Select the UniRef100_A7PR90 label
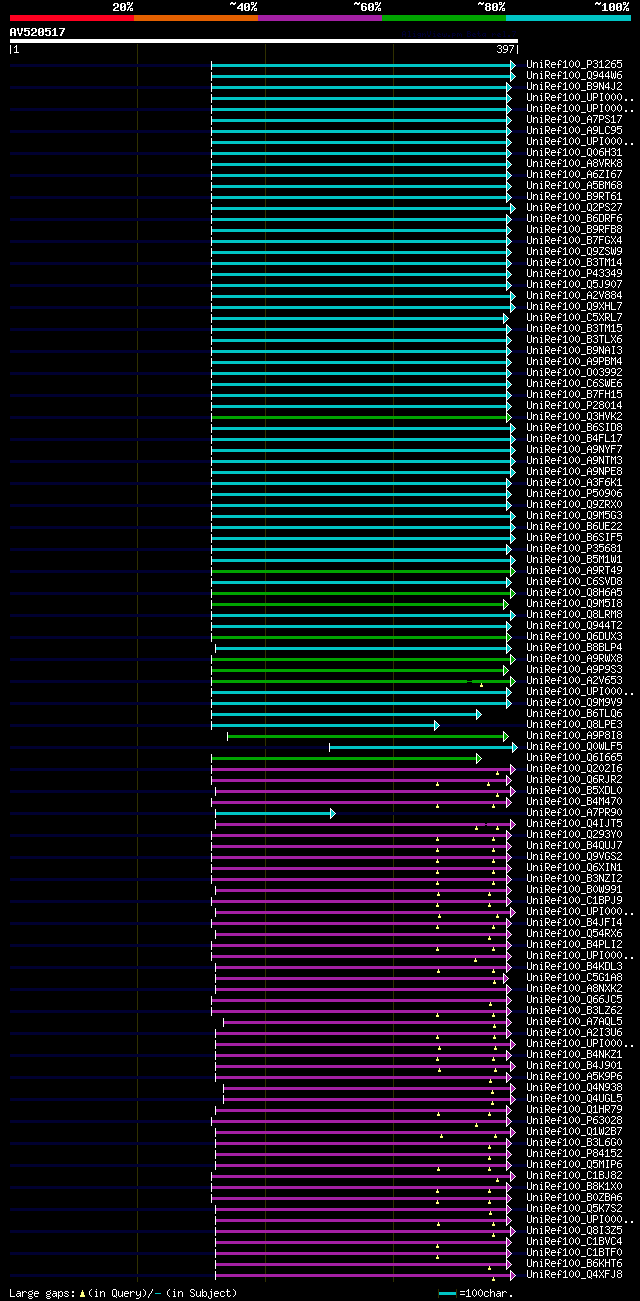 point(574,813)
